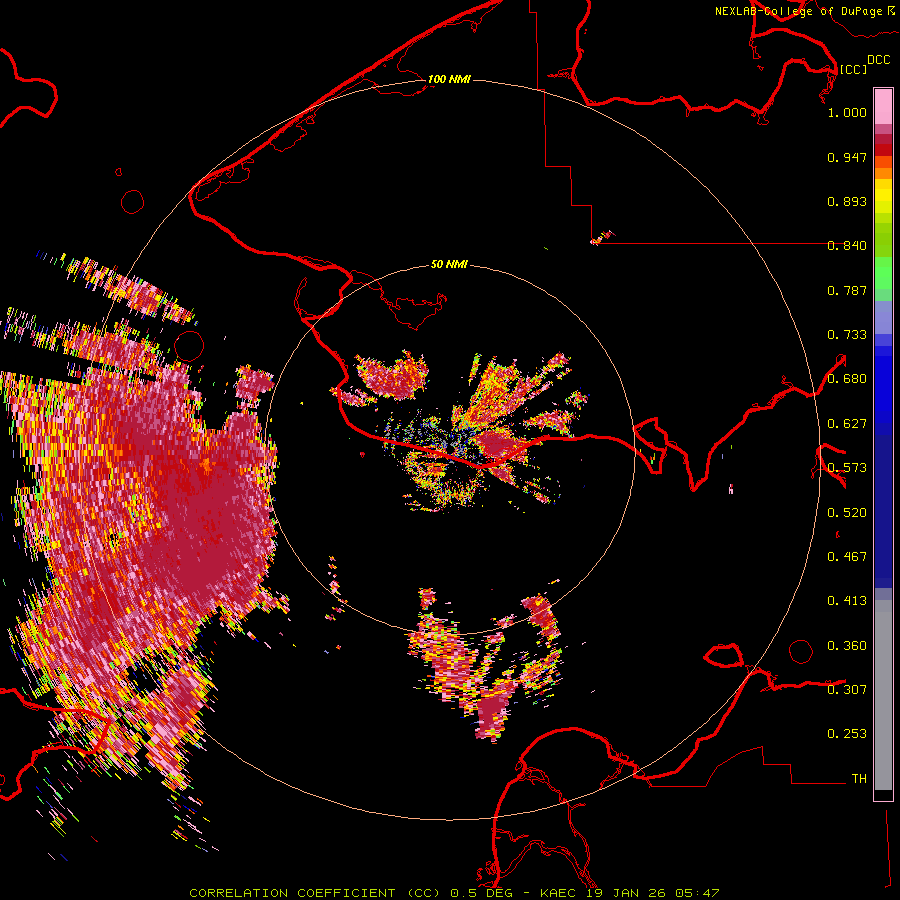900x900 pixels.
Task: Click the 0.253 value on color scale
Action: point(847,734)
